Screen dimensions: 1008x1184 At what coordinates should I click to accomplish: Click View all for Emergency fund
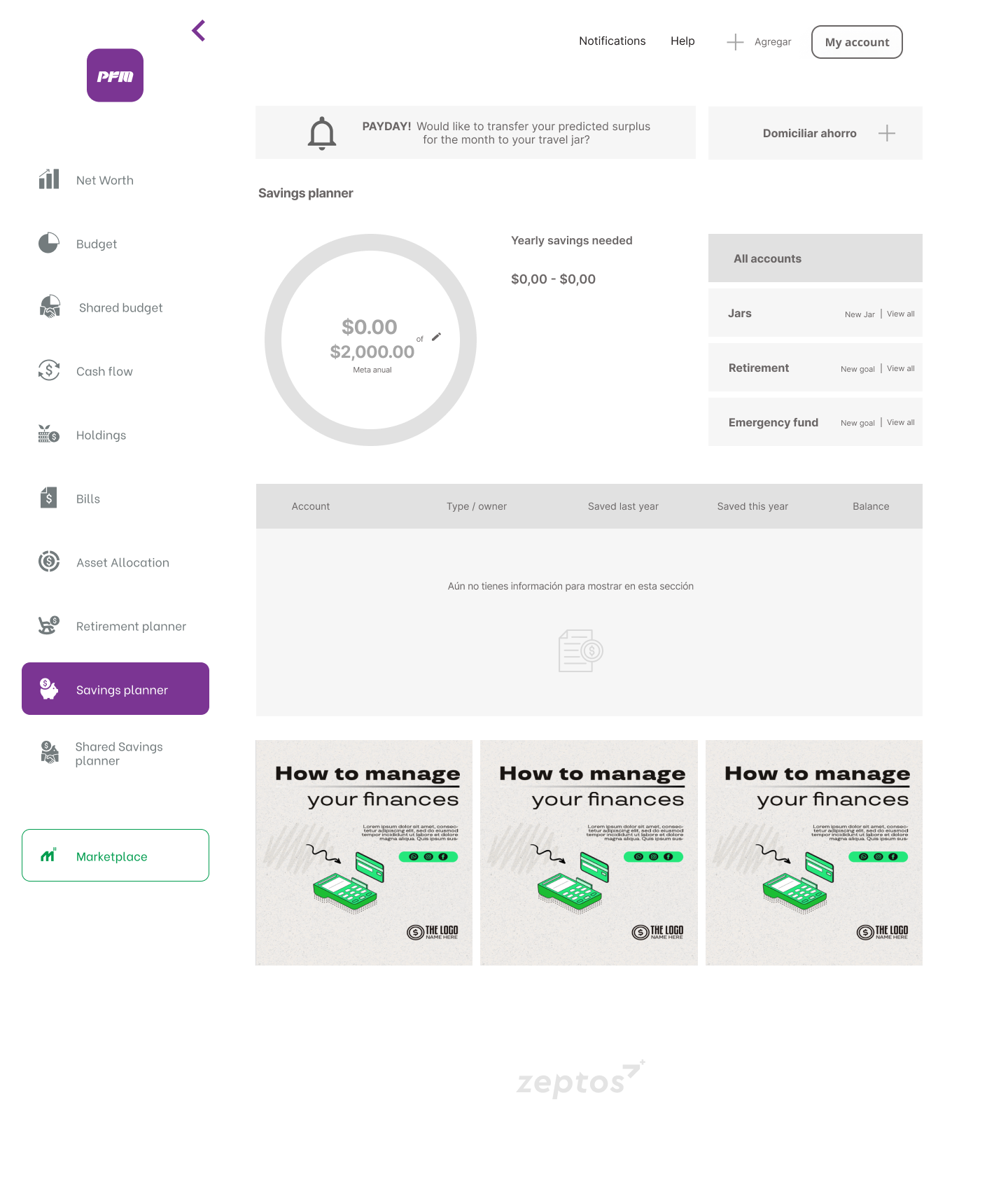coord(900,423)
